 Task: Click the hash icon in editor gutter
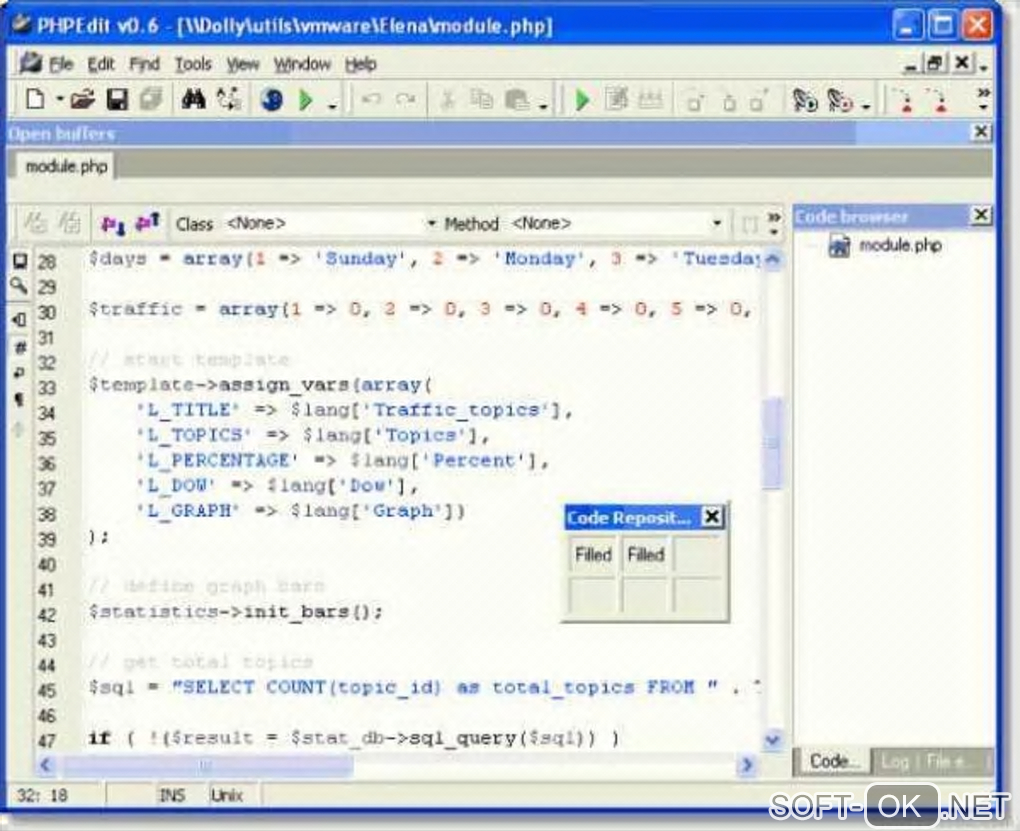pos(20,347)
